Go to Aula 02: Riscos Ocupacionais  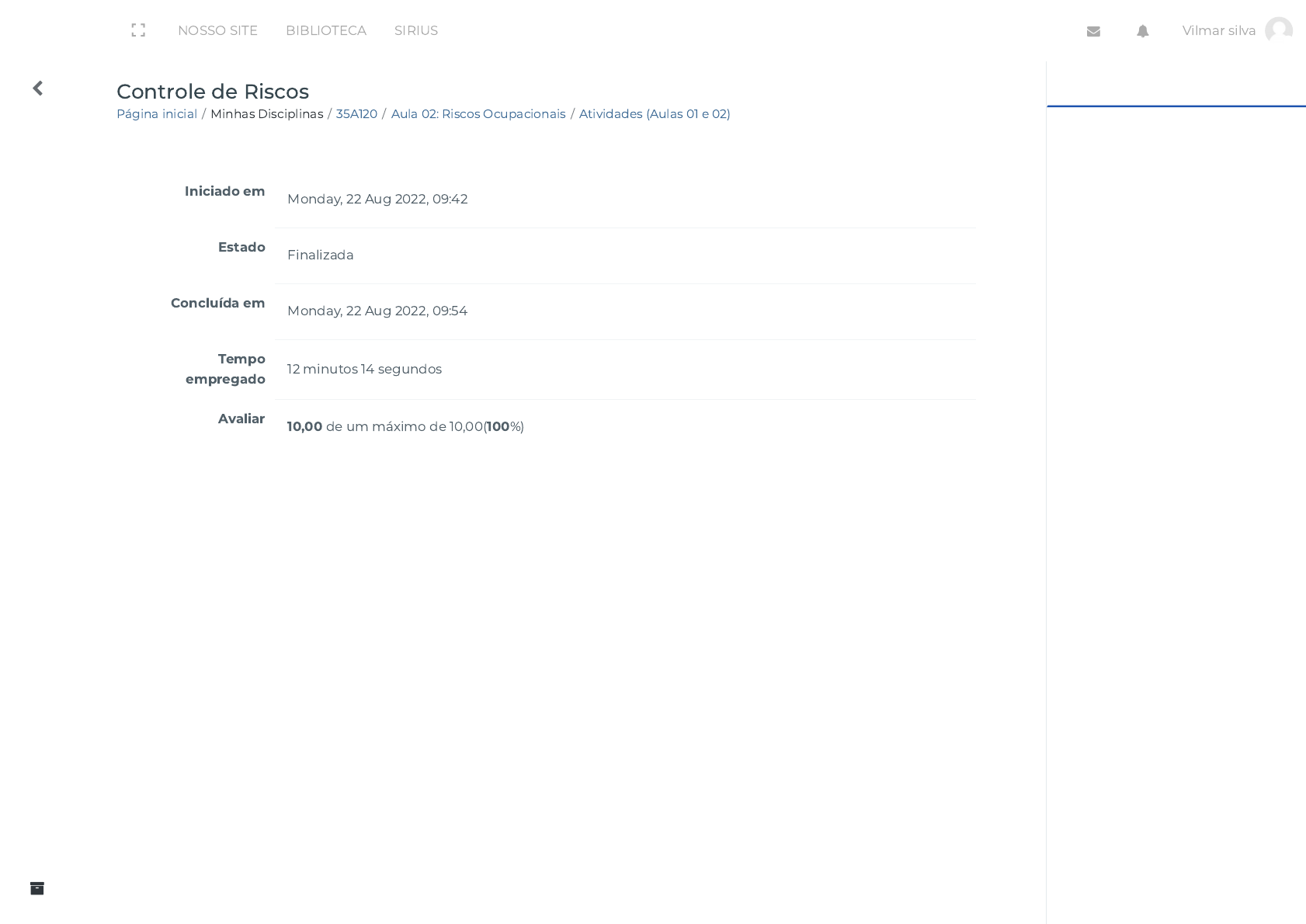[478, 113]
